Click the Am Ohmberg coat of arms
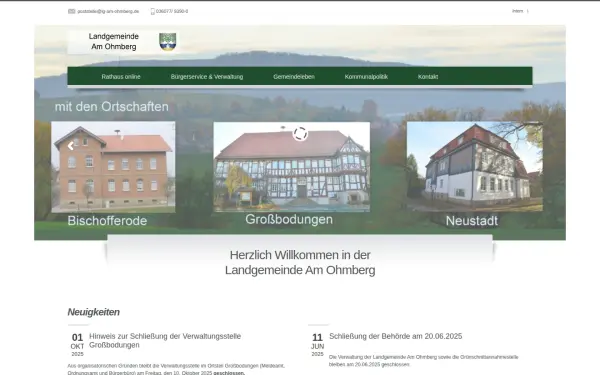 point(168,41)
